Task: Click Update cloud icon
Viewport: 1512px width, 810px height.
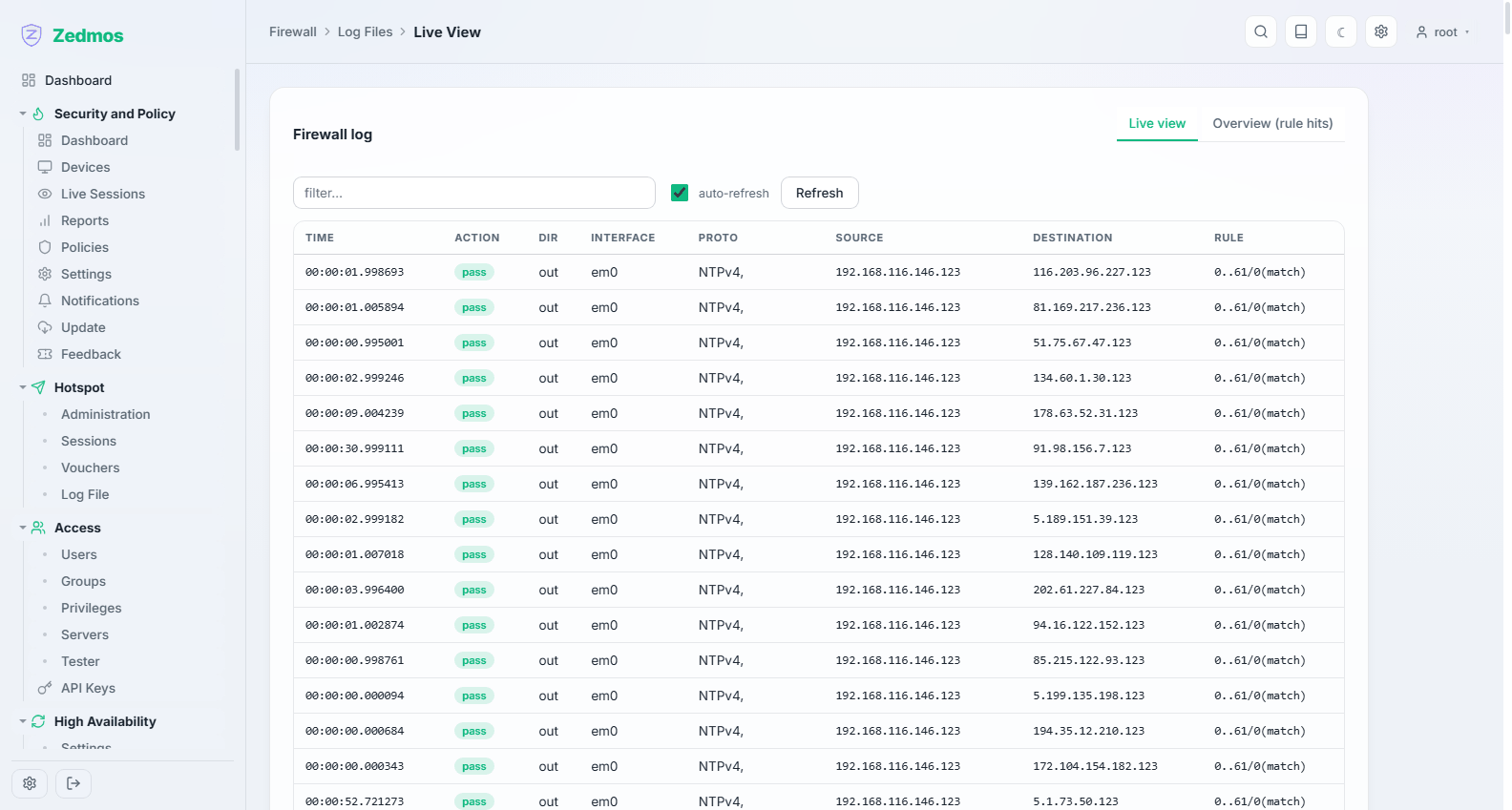Action: pyautogui.click(x=45, y=327)
